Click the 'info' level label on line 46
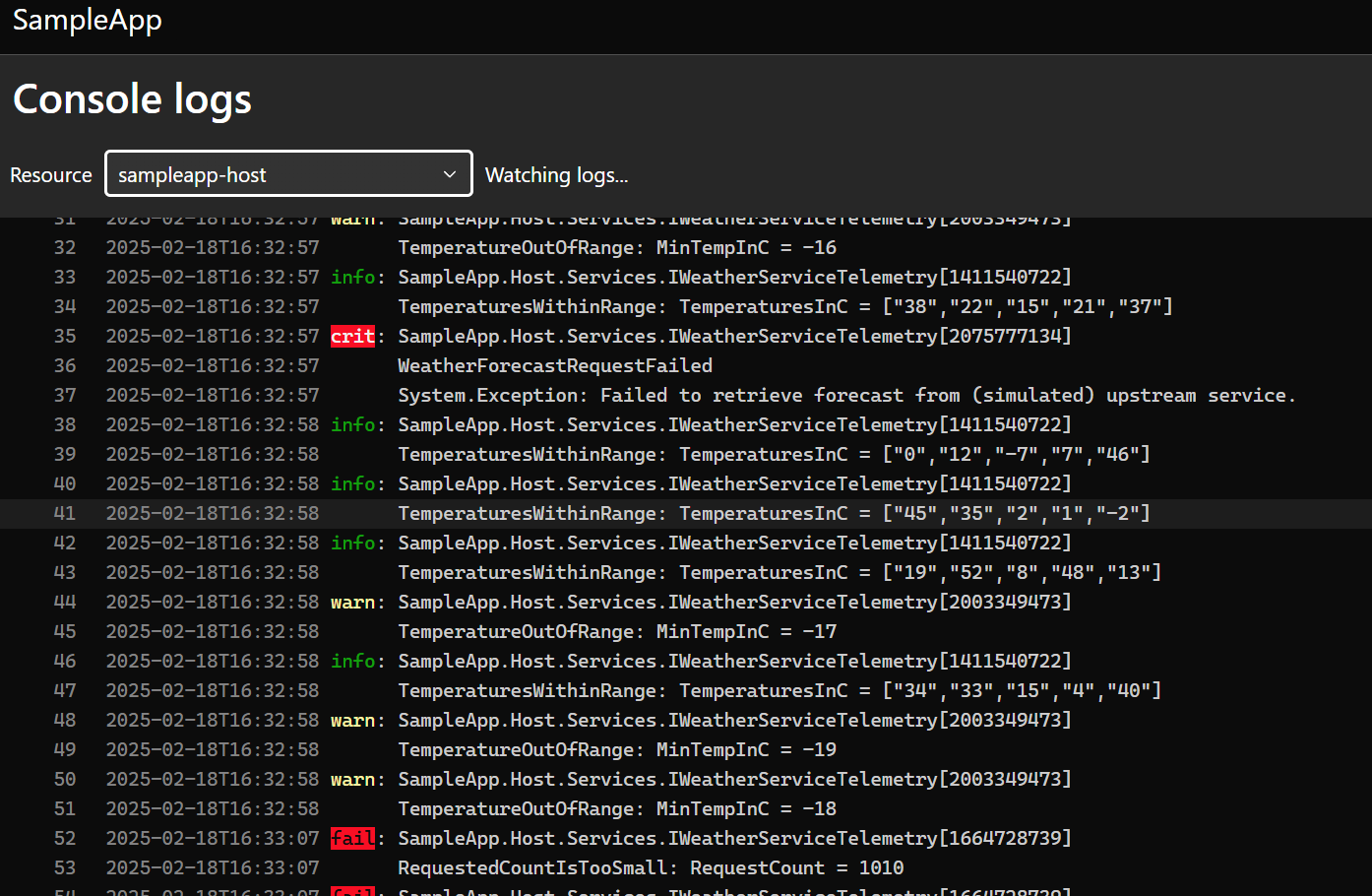Image resolution: width=1372 pixels, height=896 pixels. [352, 661]
